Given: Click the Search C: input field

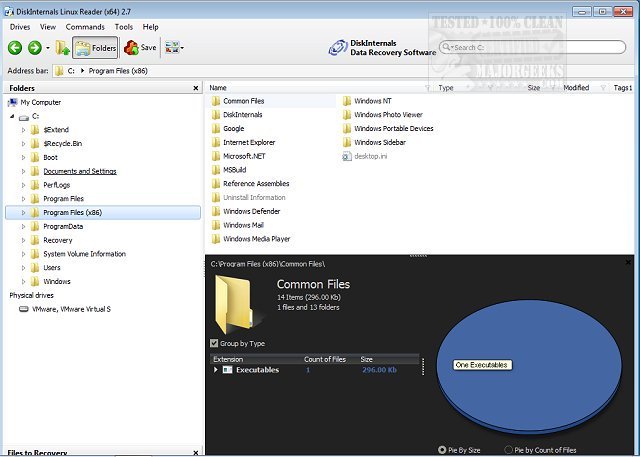Looking at the screenshot, I should 532,47.
